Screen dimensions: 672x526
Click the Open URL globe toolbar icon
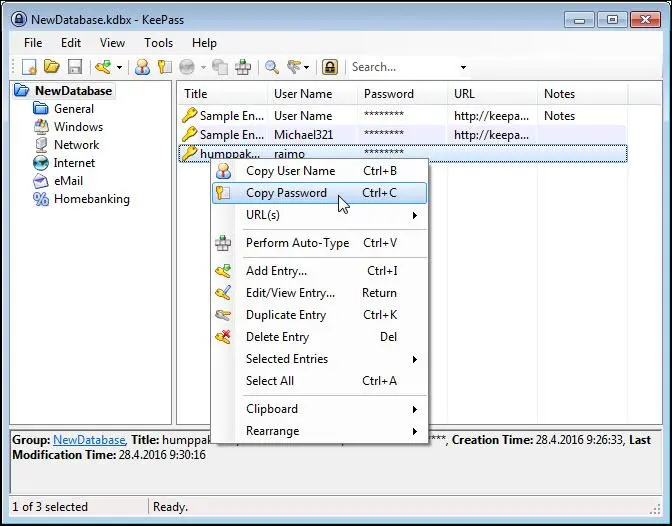[187, 67]
